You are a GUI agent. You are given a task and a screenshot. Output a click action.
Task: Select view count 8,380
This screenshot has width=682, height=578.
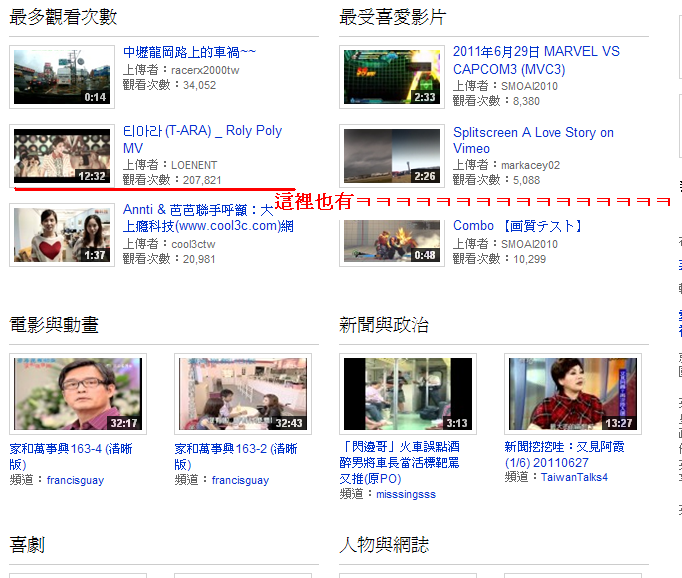tap(526, 101)
